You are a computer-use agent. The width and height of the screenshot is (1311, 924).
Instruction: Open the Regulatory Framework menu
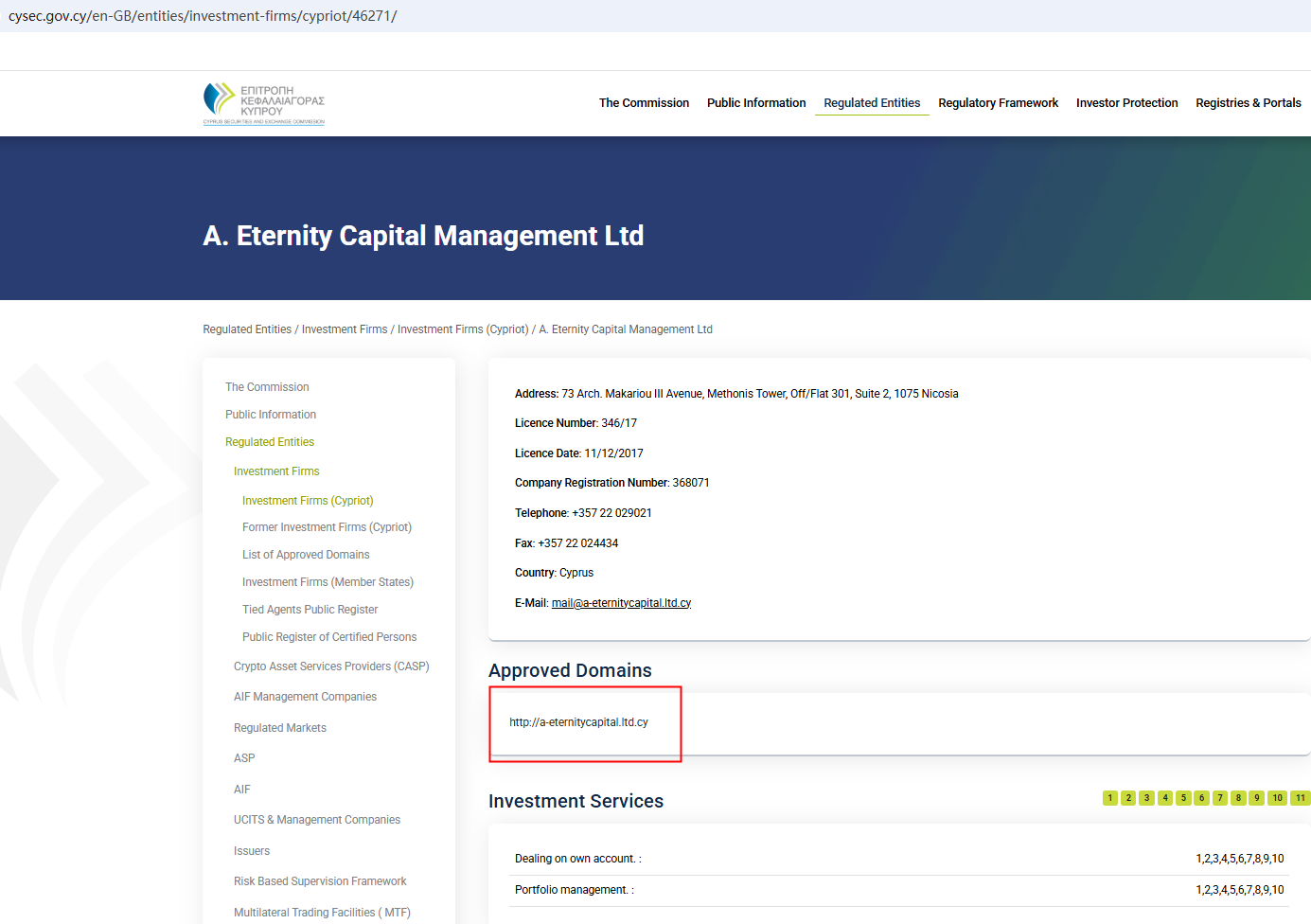pyautogui.click(x=998, y=103)
